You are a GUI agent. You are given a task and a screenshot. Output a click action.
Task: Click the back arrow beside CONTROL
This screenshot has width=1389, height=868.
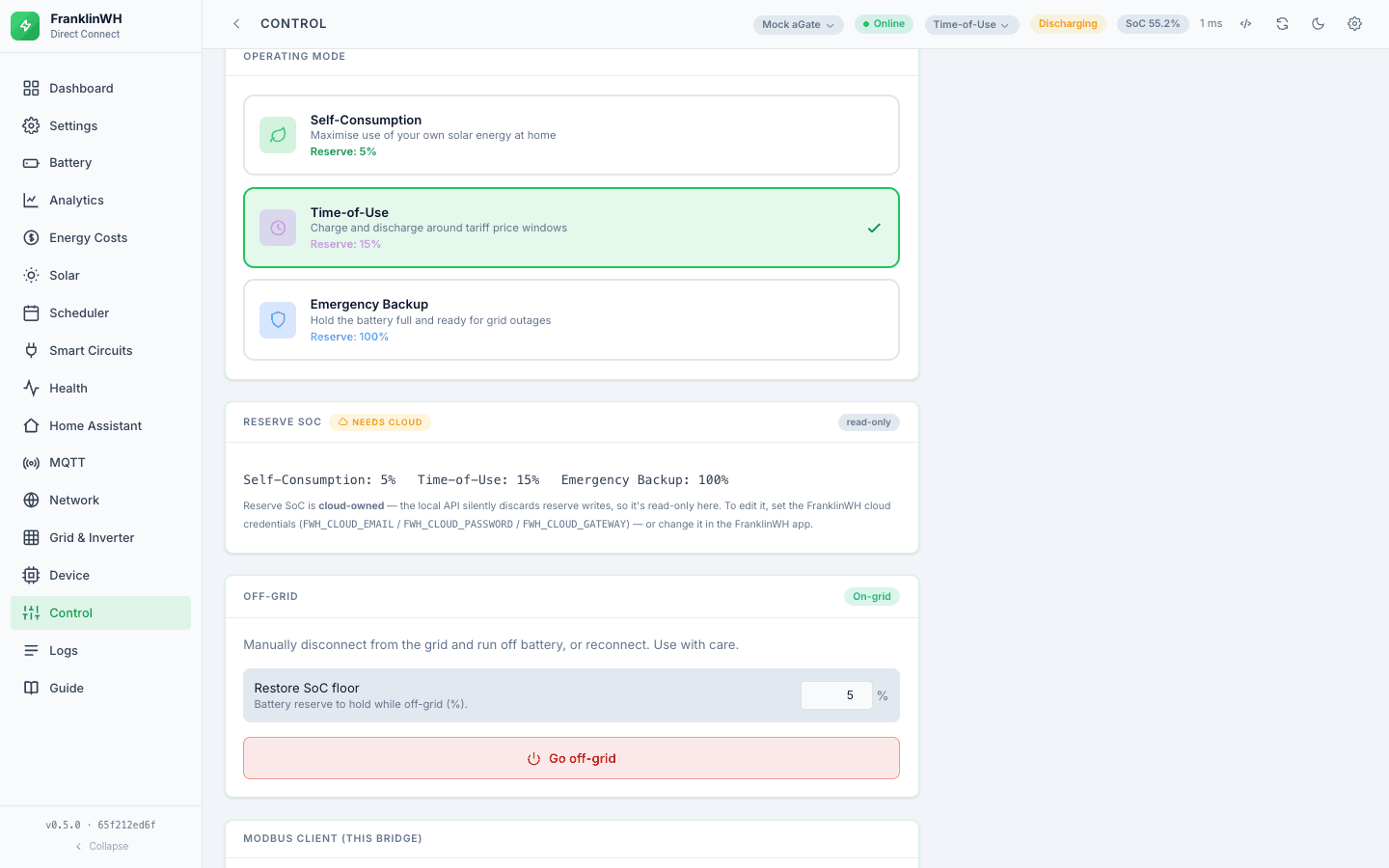point(236,24)
